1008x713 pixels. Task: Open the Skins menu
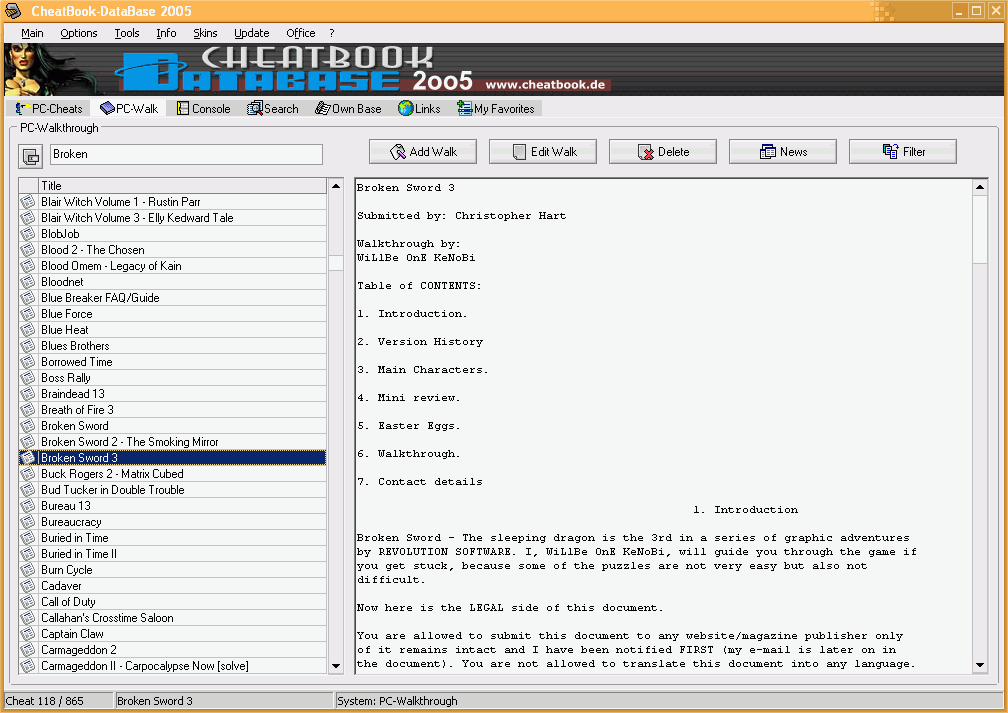click(x=205, y=33)
